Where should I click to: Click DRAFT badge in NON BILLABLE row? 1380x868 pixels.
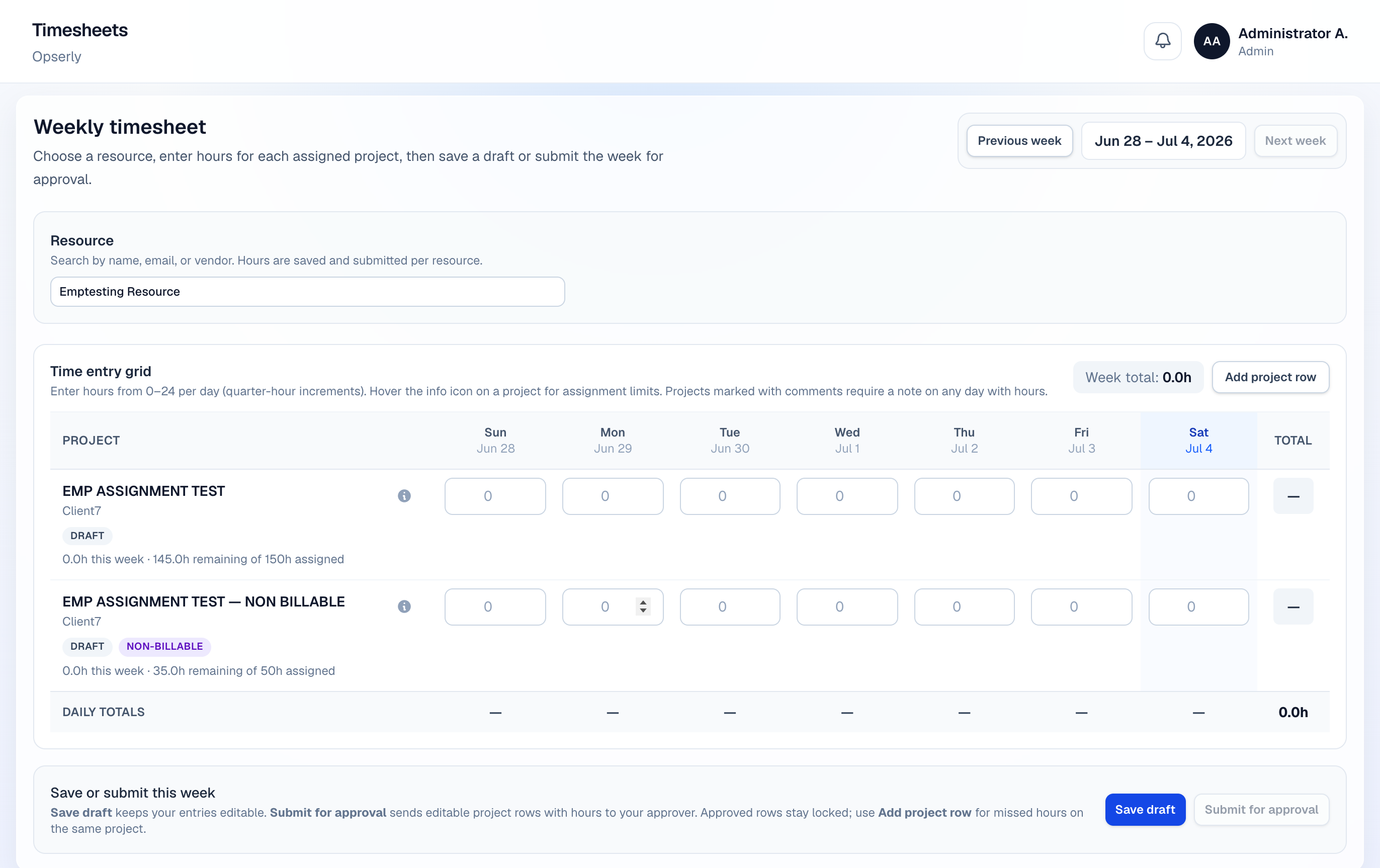coord(87,646)
